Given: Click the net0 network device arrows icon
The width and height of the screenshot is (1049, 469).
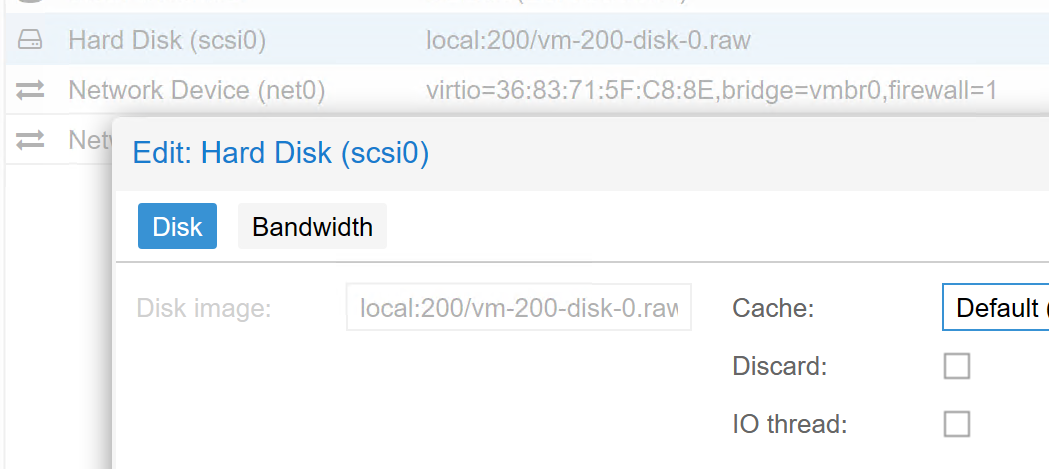Looking at the screenshot, I should click(x=30, y=91).
